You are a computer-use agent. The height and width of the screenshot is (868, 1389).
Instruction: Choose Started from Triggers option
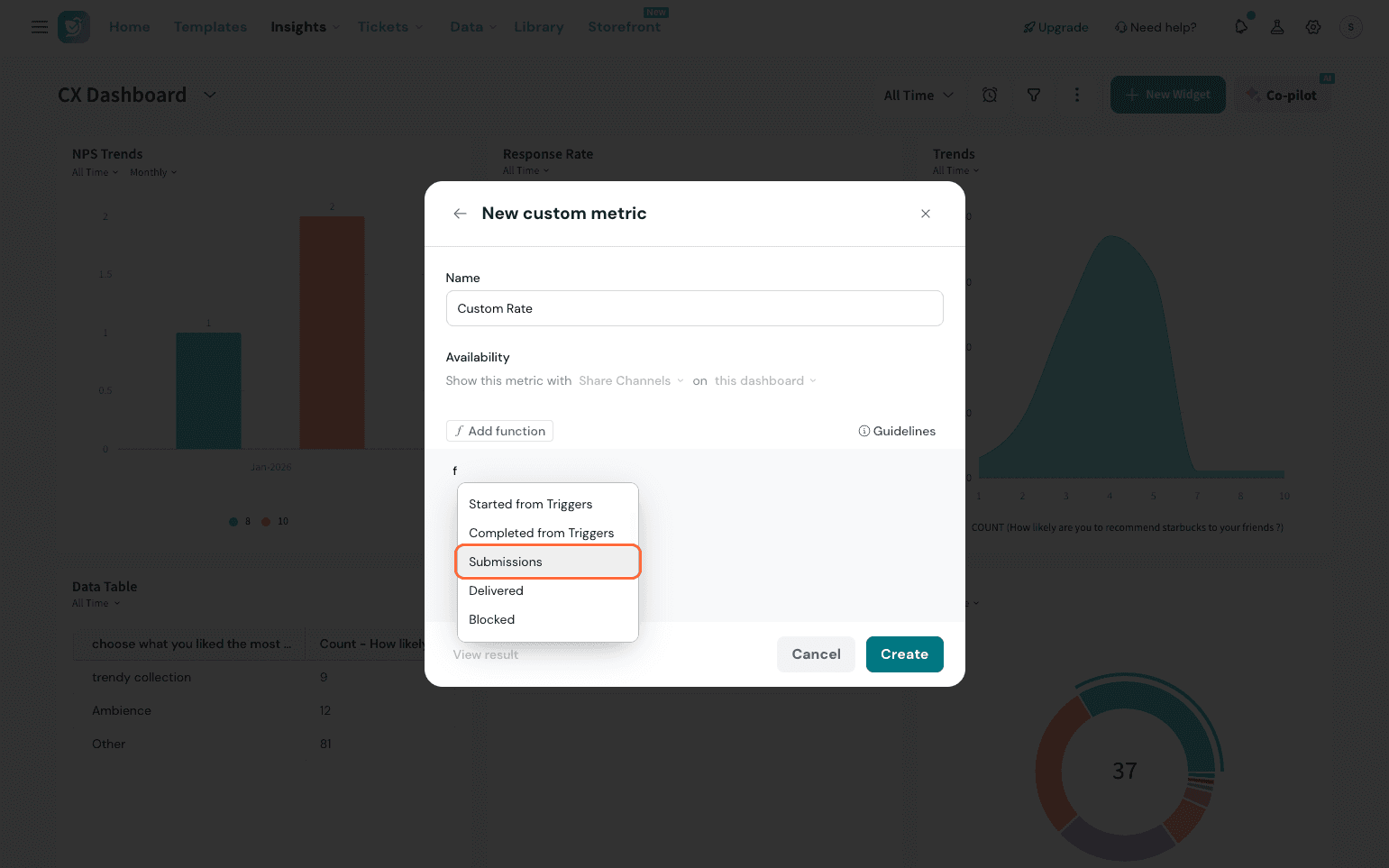point(530,504)
